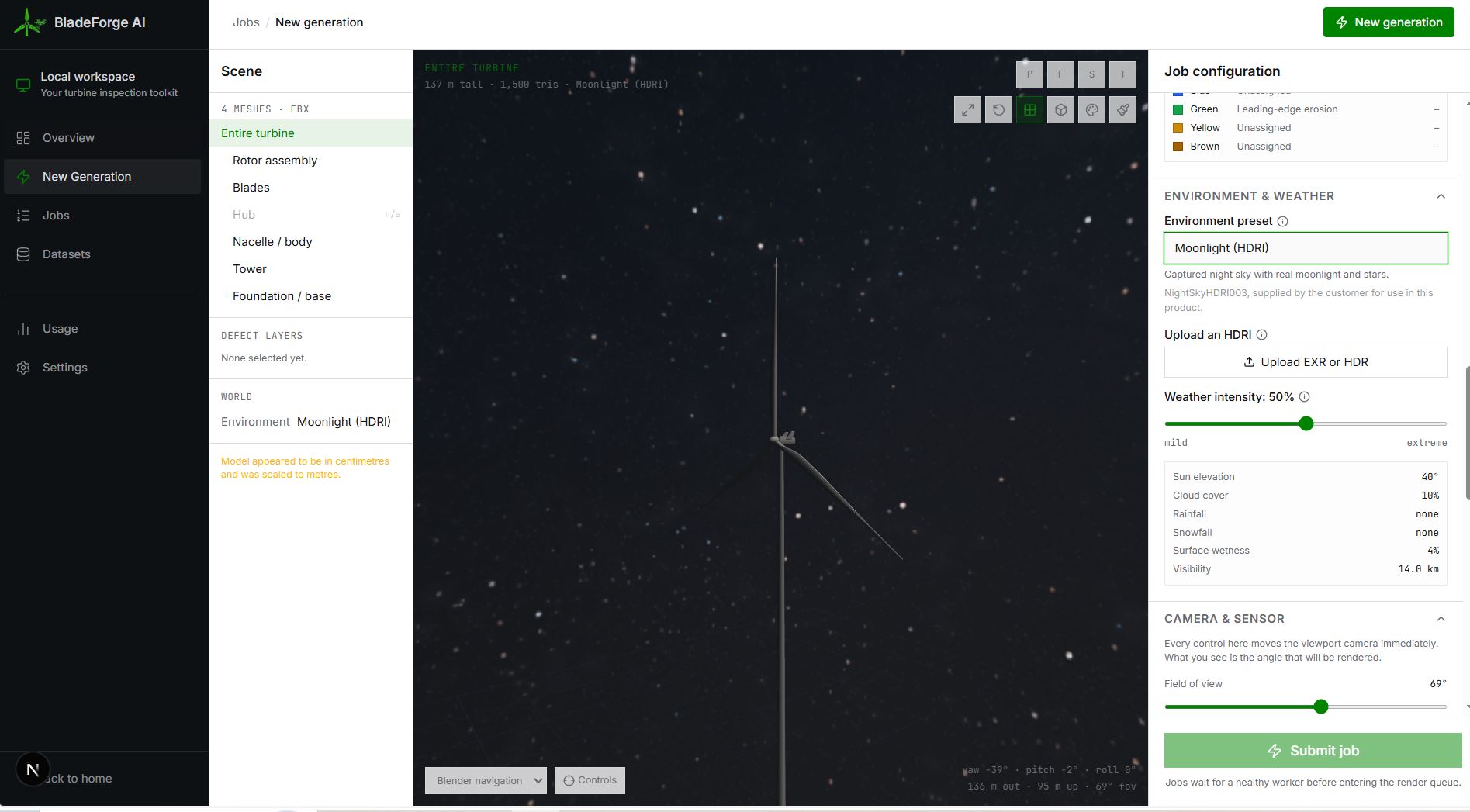
Task: Click the Environment preset info icon
Action: [x=1283, y=221]
